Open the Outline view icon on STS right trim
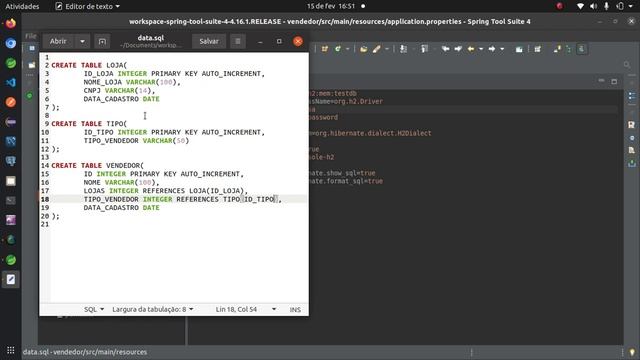The width and height of the screenshot is (640, 360). pyautogui.click(x=631, y=96)
